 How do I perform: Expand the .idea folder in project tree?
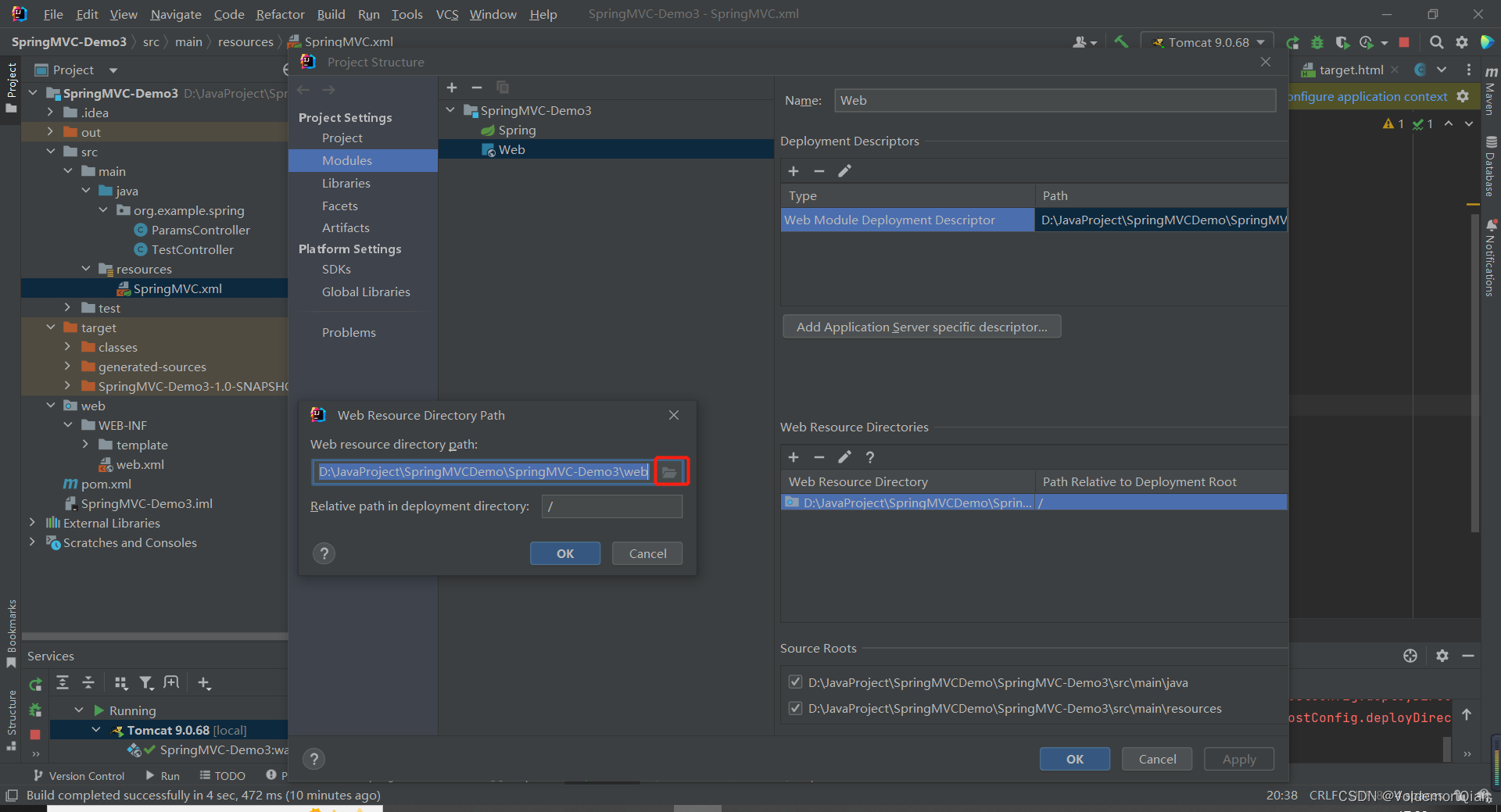pyautogui.click(x=51, y=113)
